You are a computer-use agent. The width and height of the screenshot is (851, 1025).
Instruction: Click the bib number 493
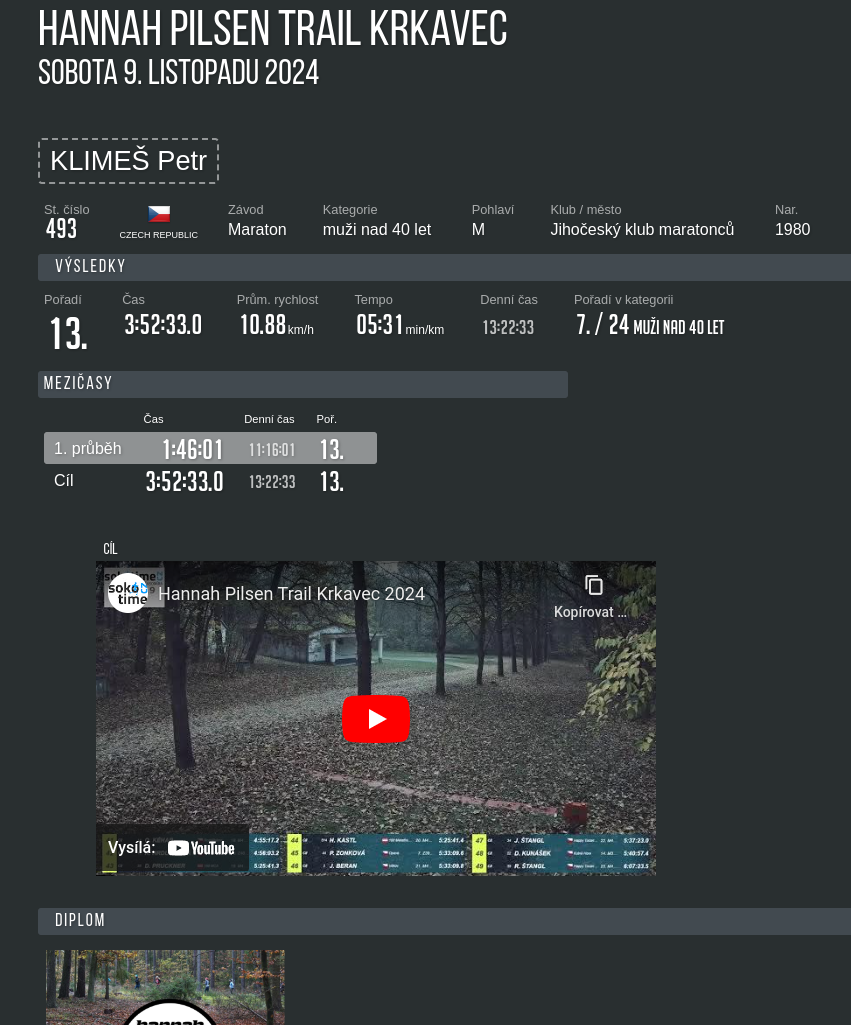pyautogui.click(x=61, y=229)
